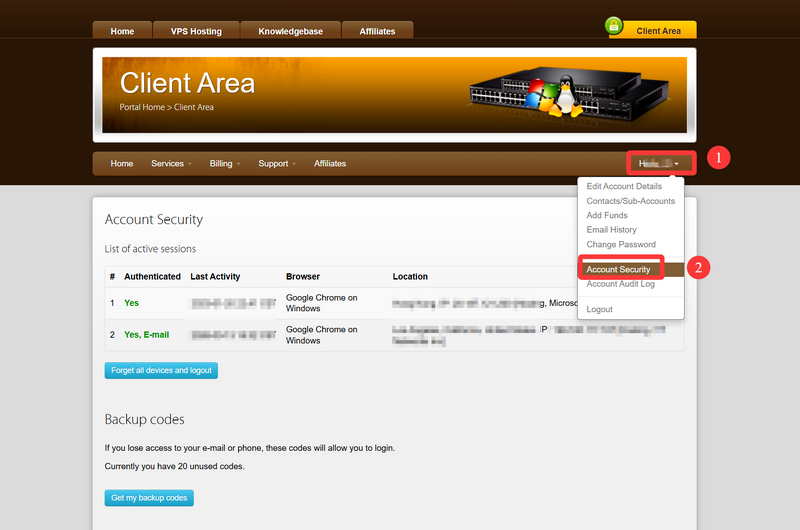
Task: Open the Account Audit Log entry
Action: coord(620,284)
